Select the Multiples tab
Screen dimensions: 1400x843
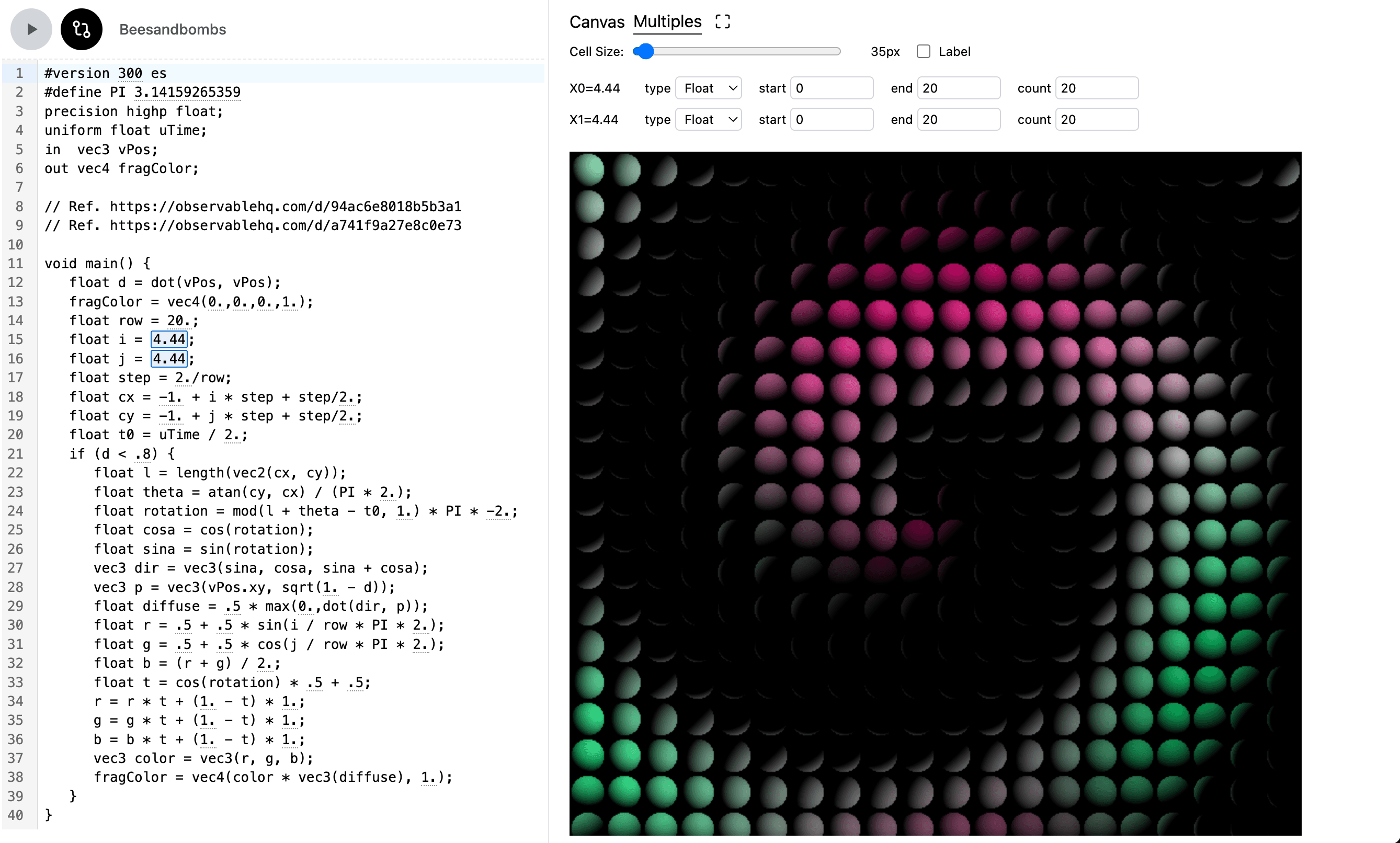coord(667,21)
